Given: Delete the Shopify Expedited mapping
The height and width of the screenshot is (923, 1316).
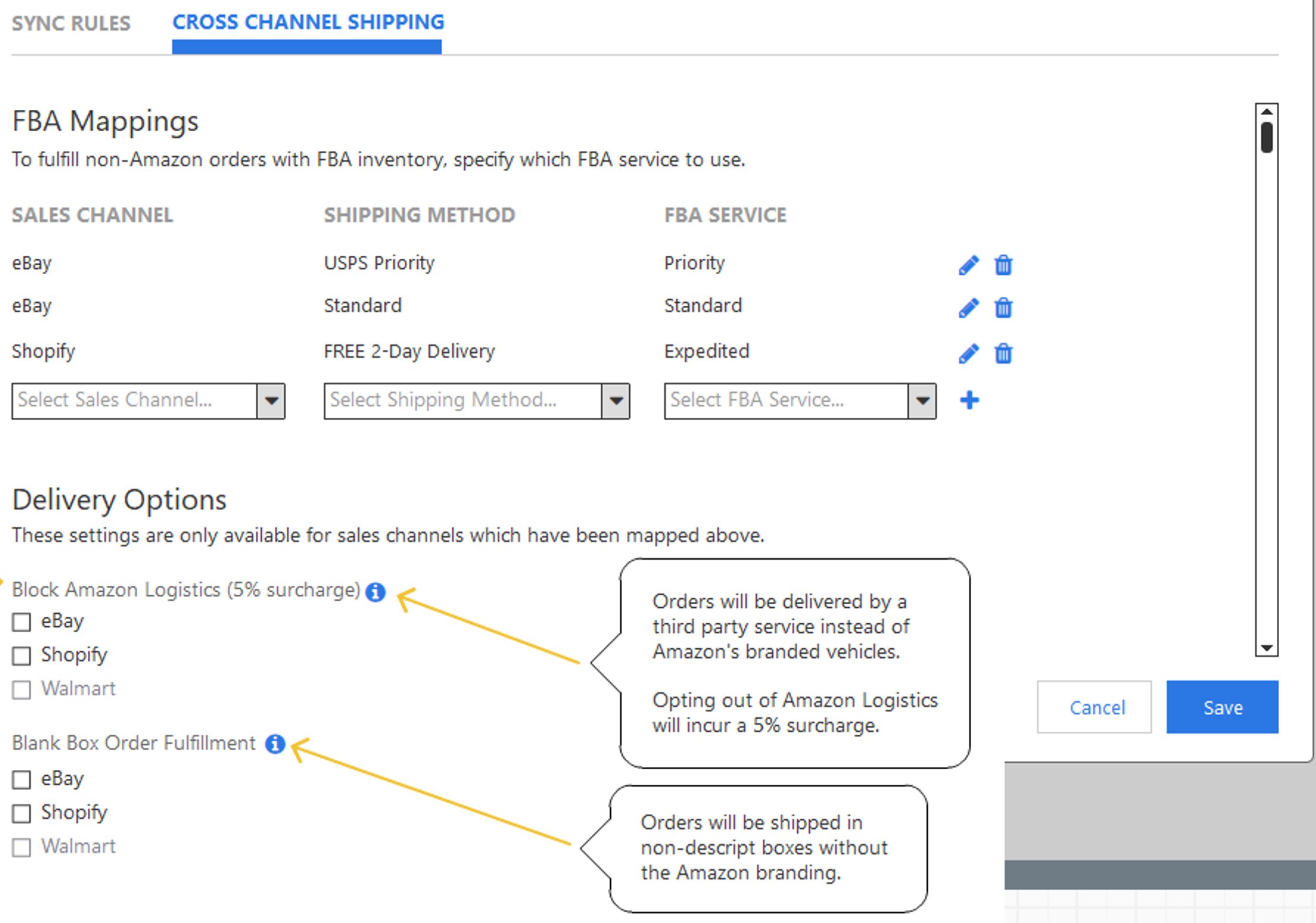Looking at the screenshot, I should click(1004, 353).
